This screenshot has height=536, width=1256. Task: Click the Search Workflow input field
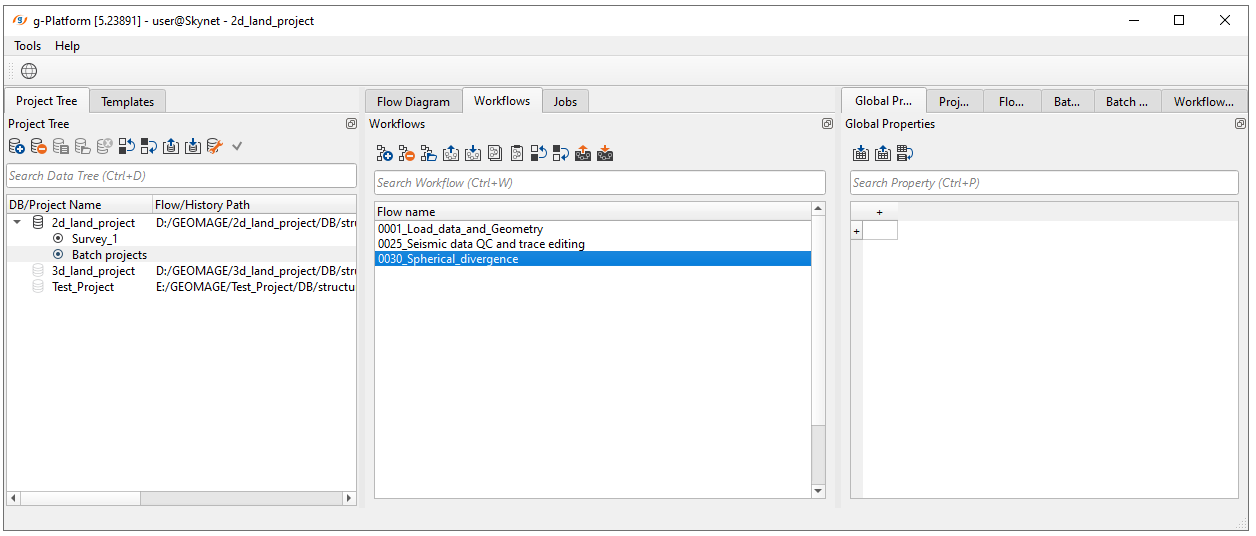click(599, 183)
